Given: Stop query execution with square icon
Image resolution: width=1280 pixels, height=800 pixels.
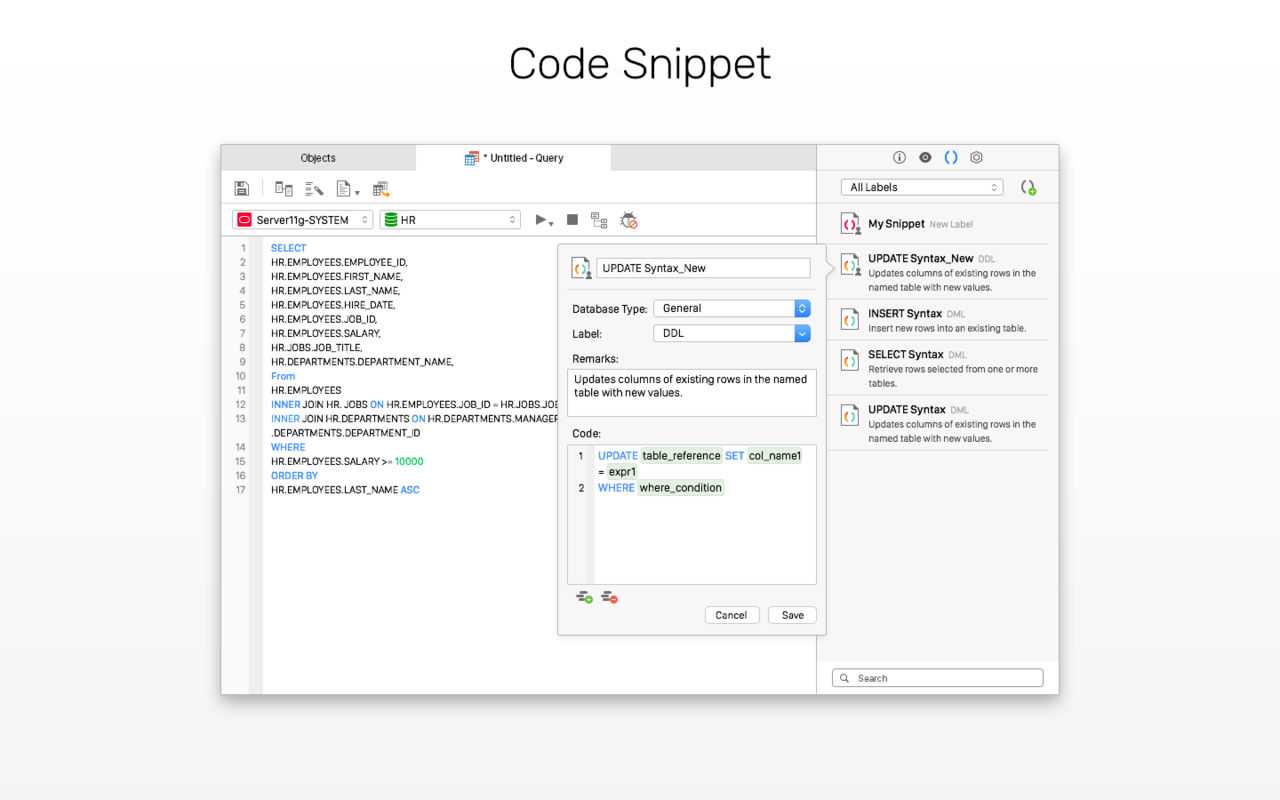Looking at the screenshot, I should click(572, 220).
